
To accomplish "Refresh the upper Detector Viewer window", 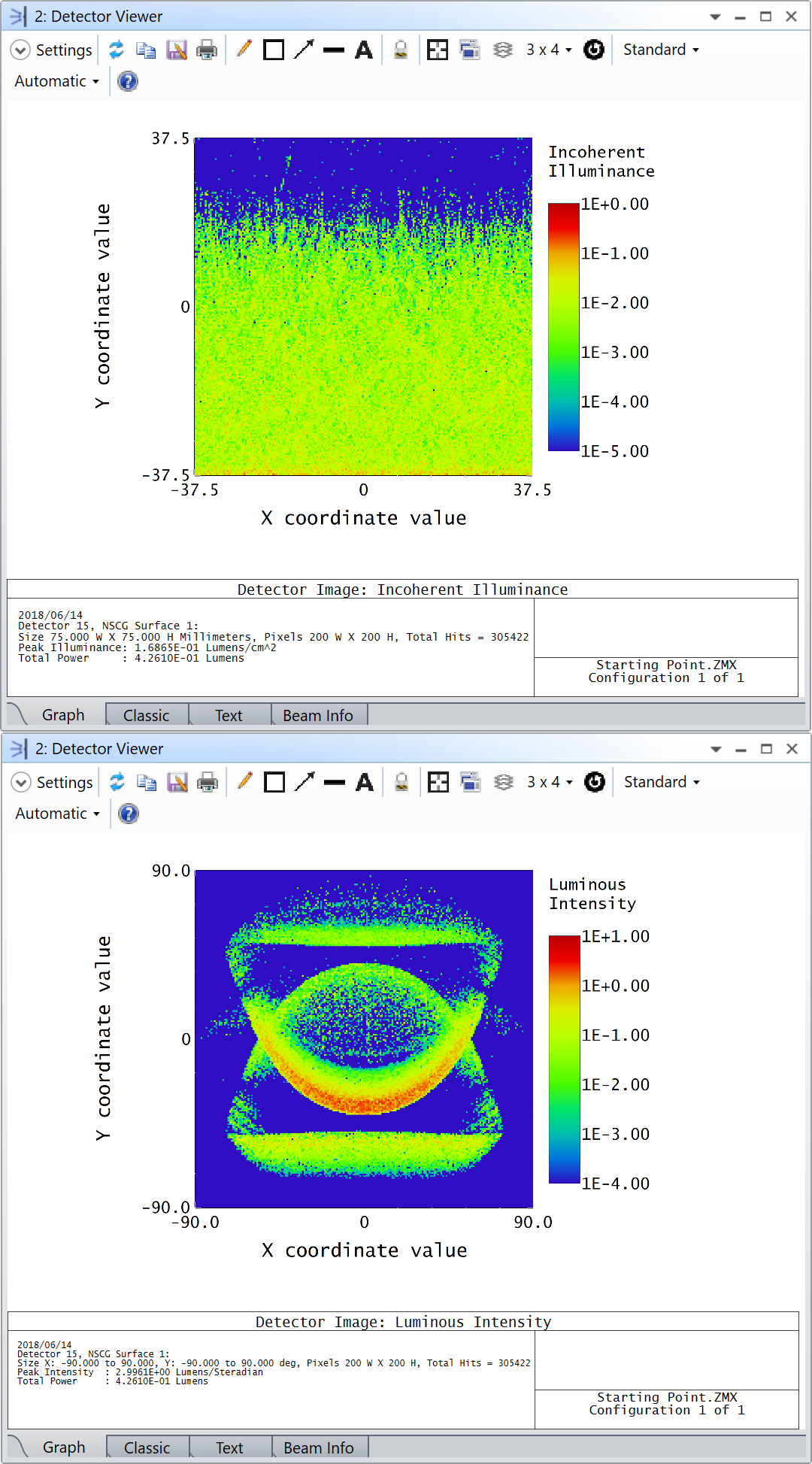I will [116, 50].
